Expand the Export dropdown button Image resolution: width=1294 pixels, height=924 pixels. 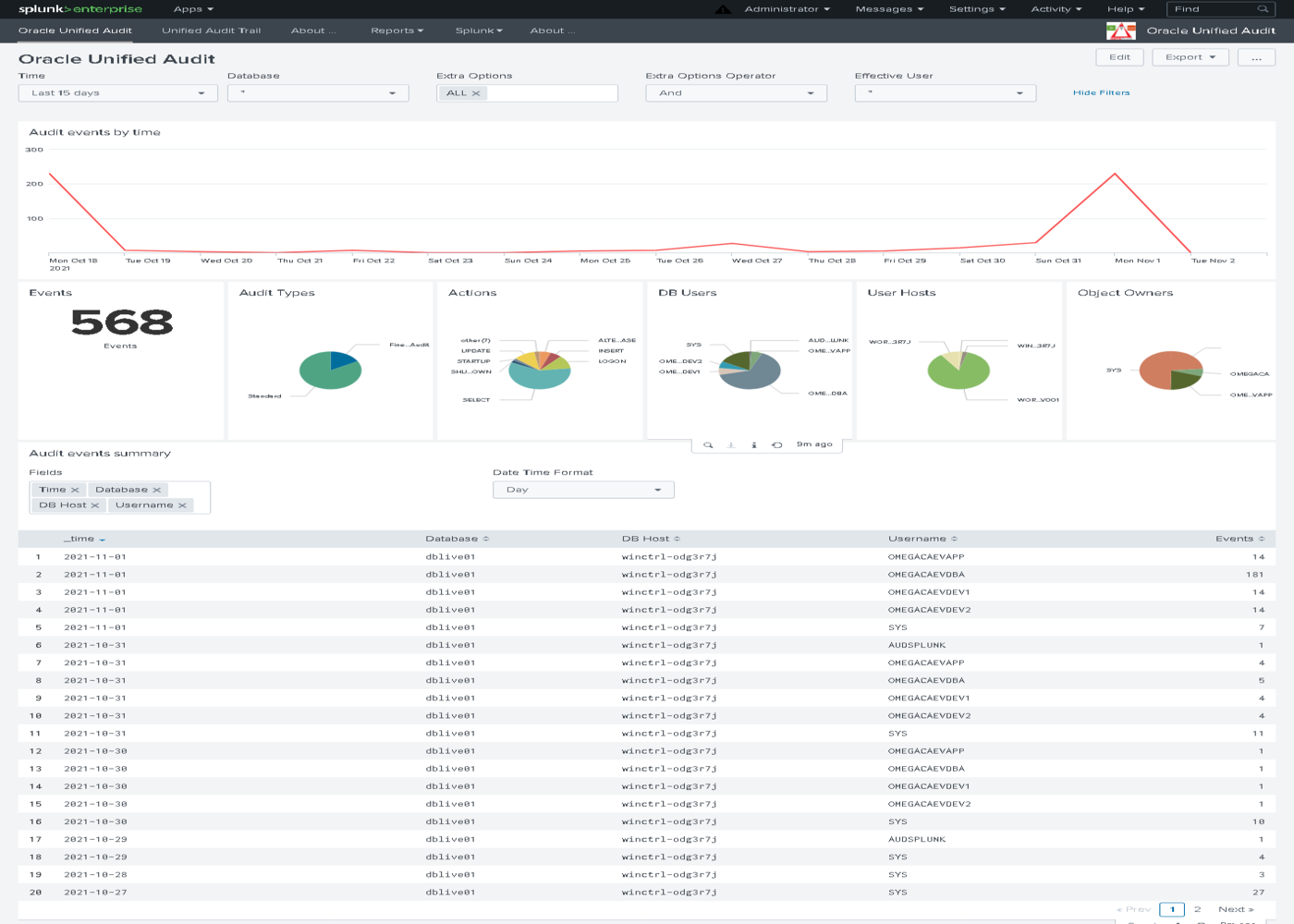1190,57
